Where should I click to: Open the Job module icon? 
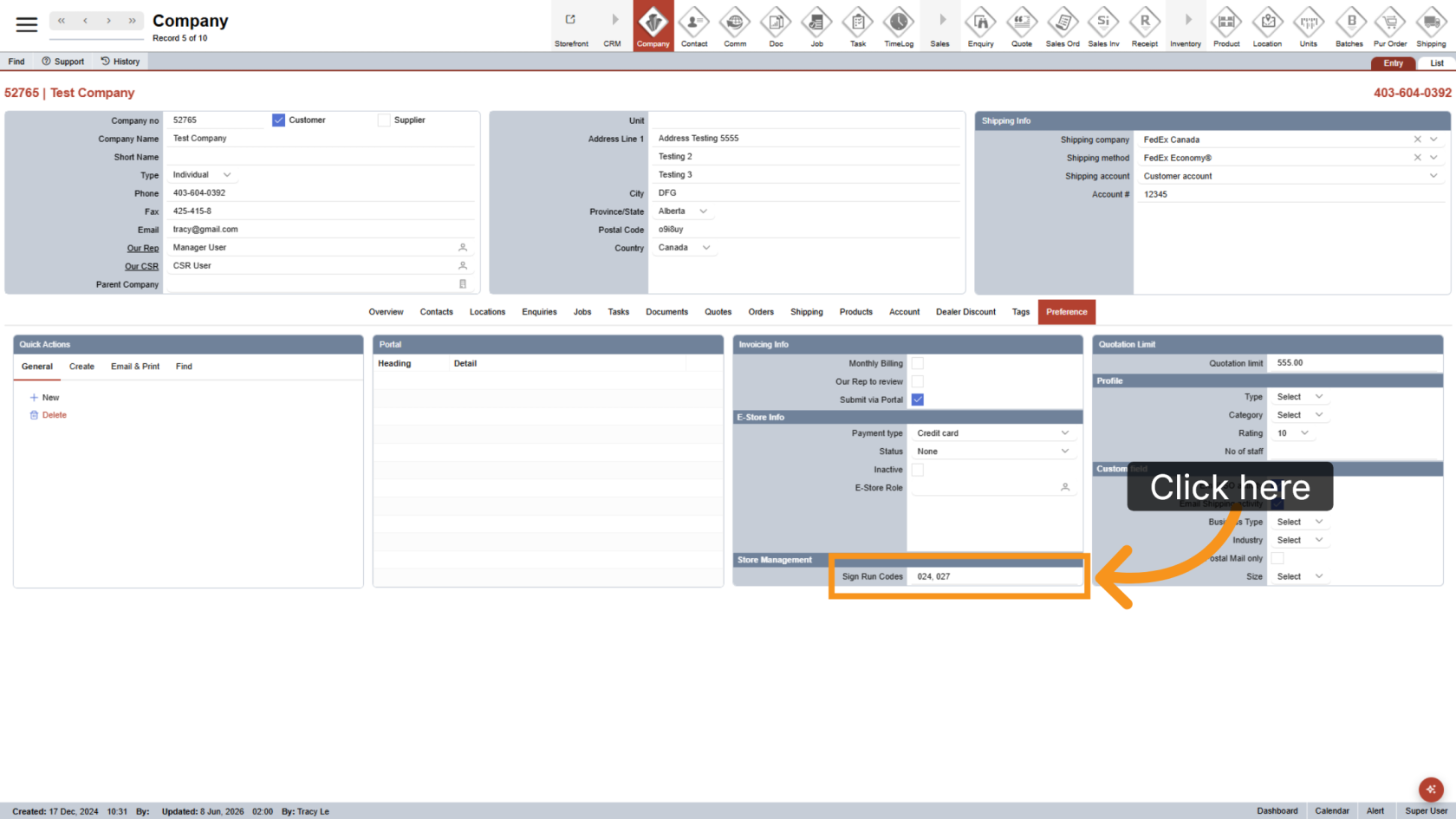click(817, 26)
